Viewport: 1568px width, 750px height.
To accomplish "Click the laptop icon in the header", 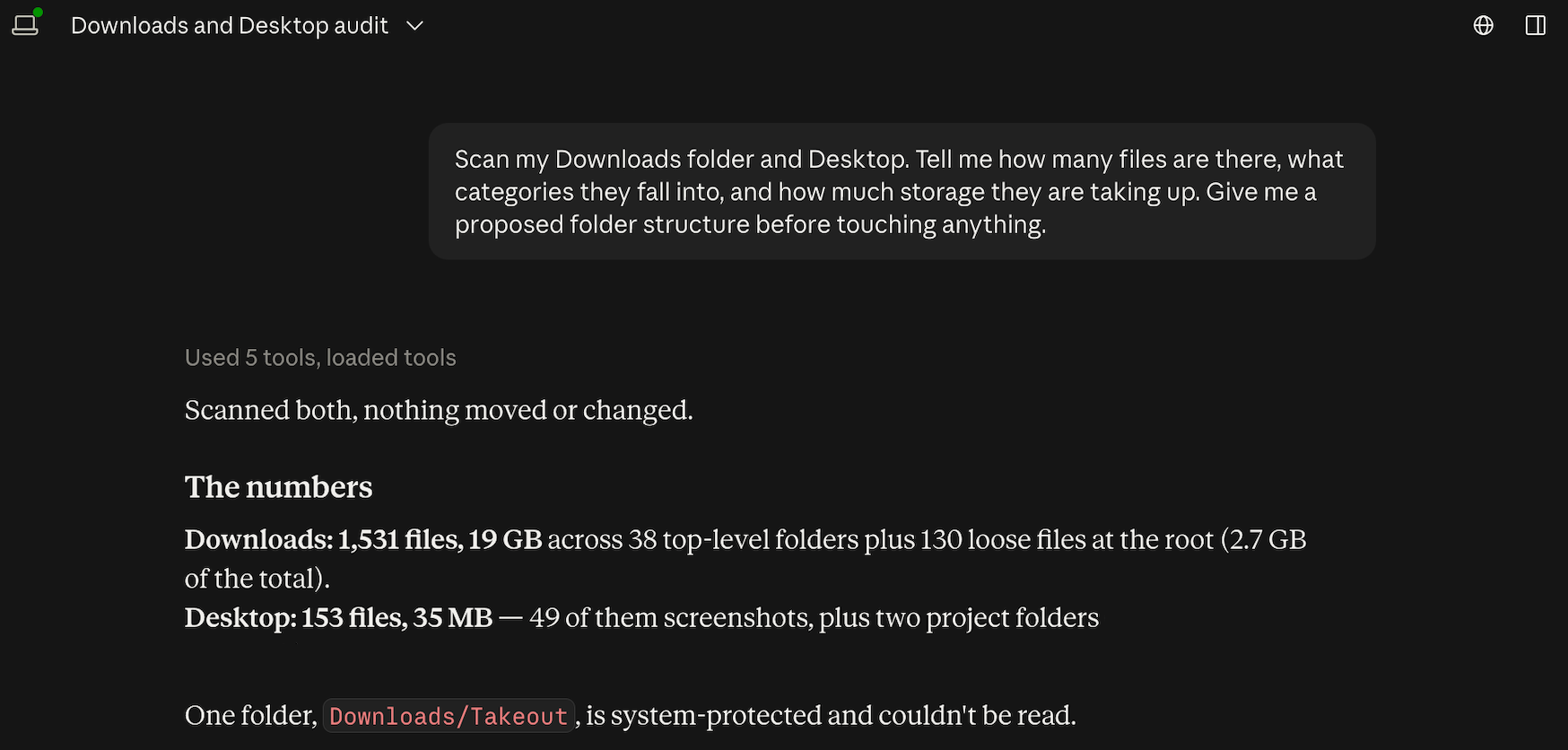I will [x=25, y=25].
